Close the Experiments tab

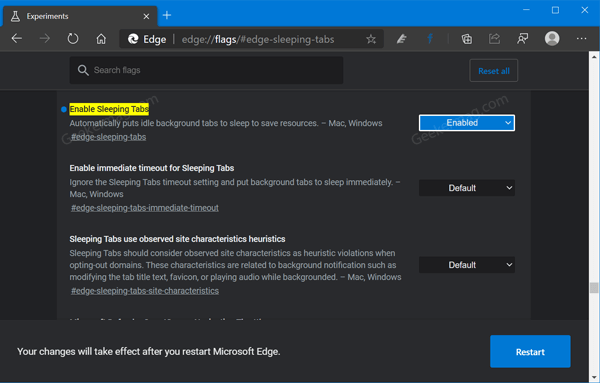(x=146, y=16)
